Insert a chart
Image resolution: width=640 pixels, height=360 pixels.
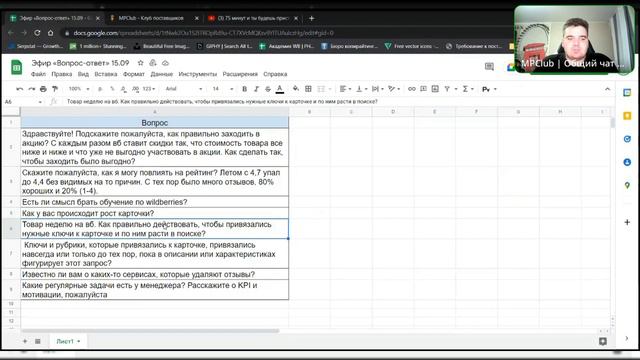point(435,89)
